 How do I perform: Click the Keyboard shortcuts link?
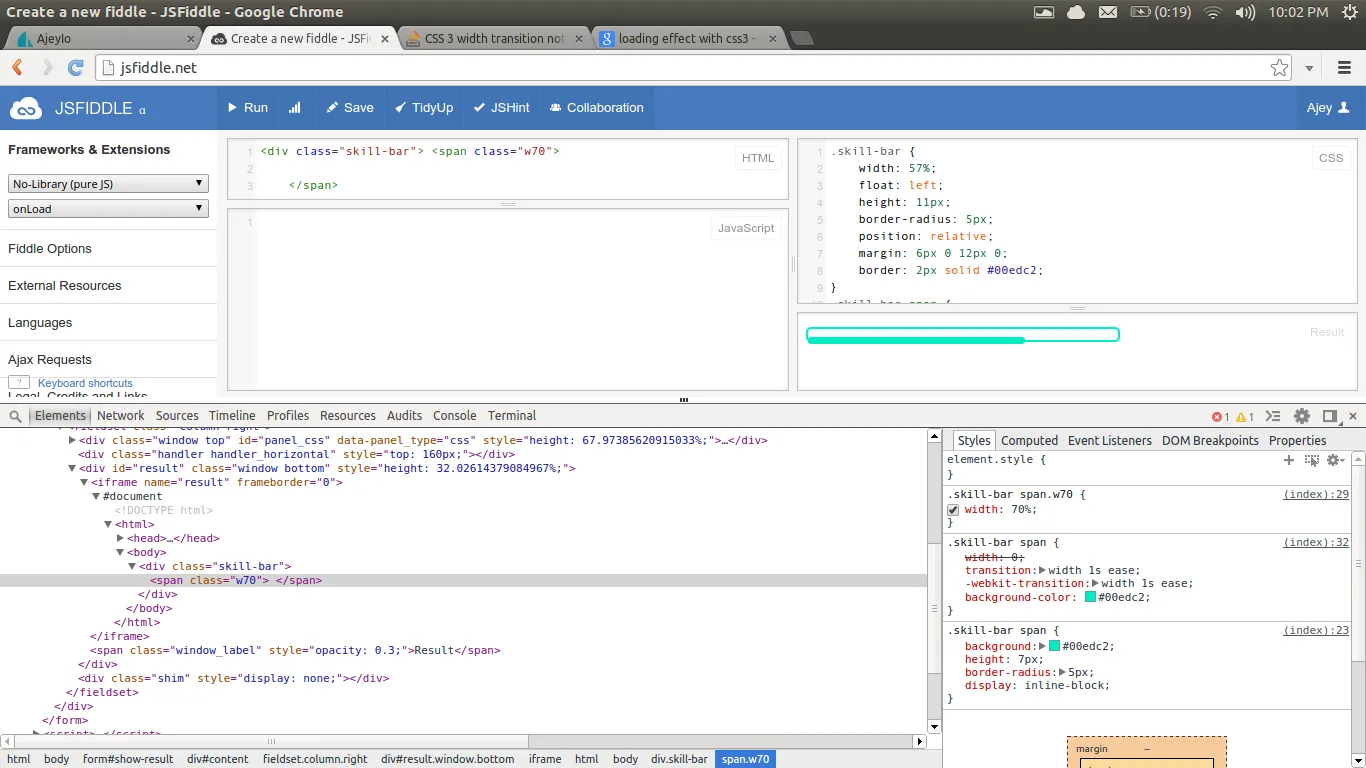click(x=85, y=383)
